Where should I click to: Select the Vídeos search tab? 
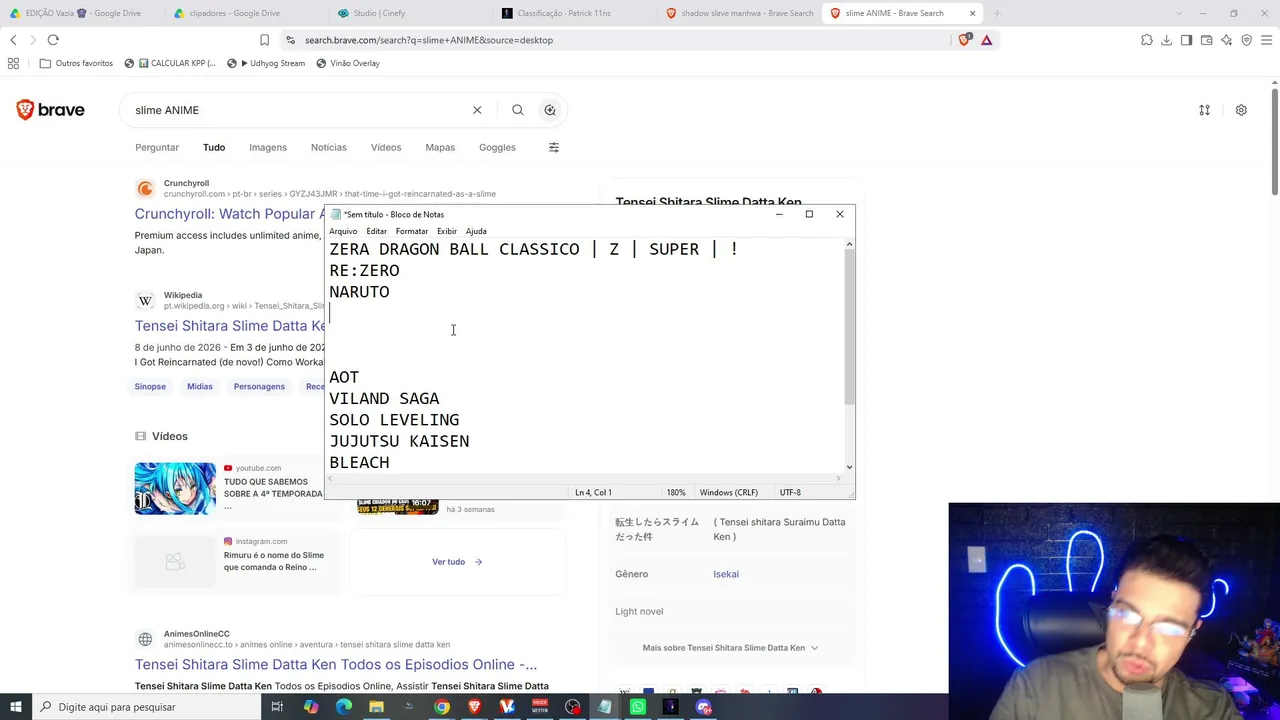[386, 147]
